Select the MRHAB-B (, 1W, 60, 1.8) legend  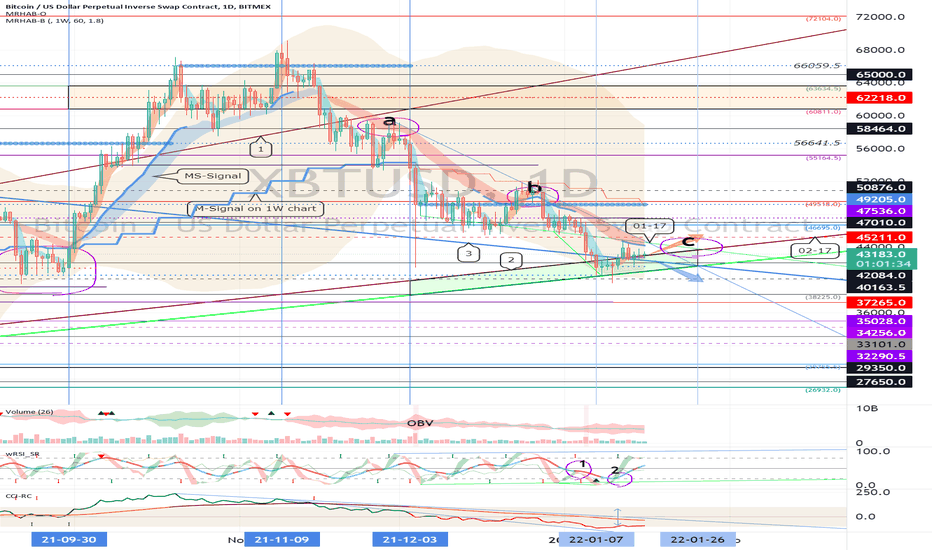click(55, 21)
